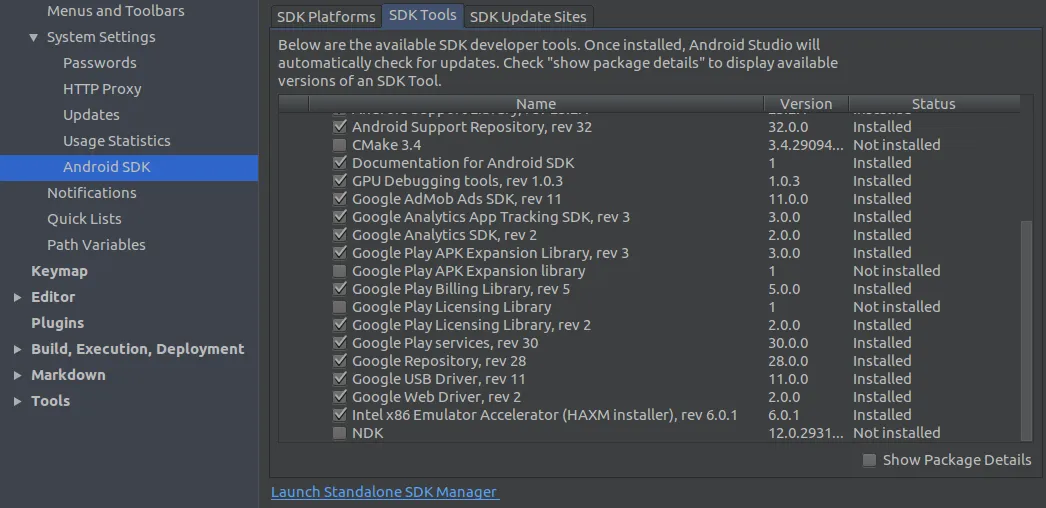Sort packages by the Name column header
The height and width of the screenshot is (508, 1046).
(x=536, y=104)
